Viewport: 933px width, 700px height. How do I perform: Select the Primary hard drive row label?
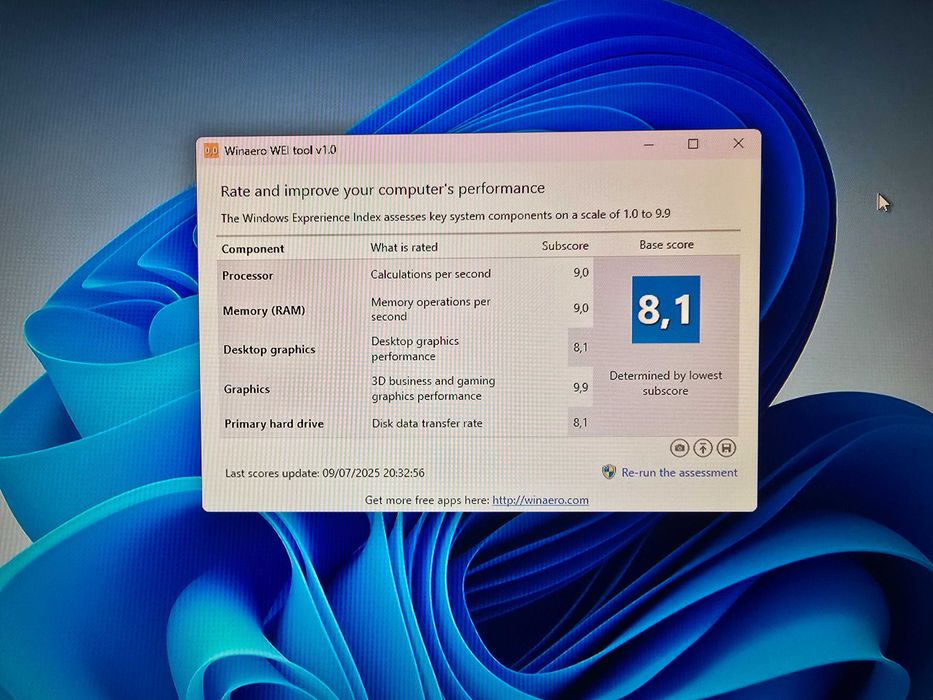pyautogui.click(x=274, y=424)
